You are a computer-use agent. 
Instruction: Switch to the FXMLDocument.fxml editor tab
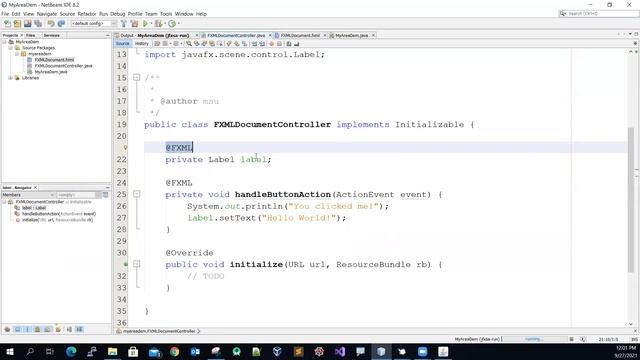point(300,36)
